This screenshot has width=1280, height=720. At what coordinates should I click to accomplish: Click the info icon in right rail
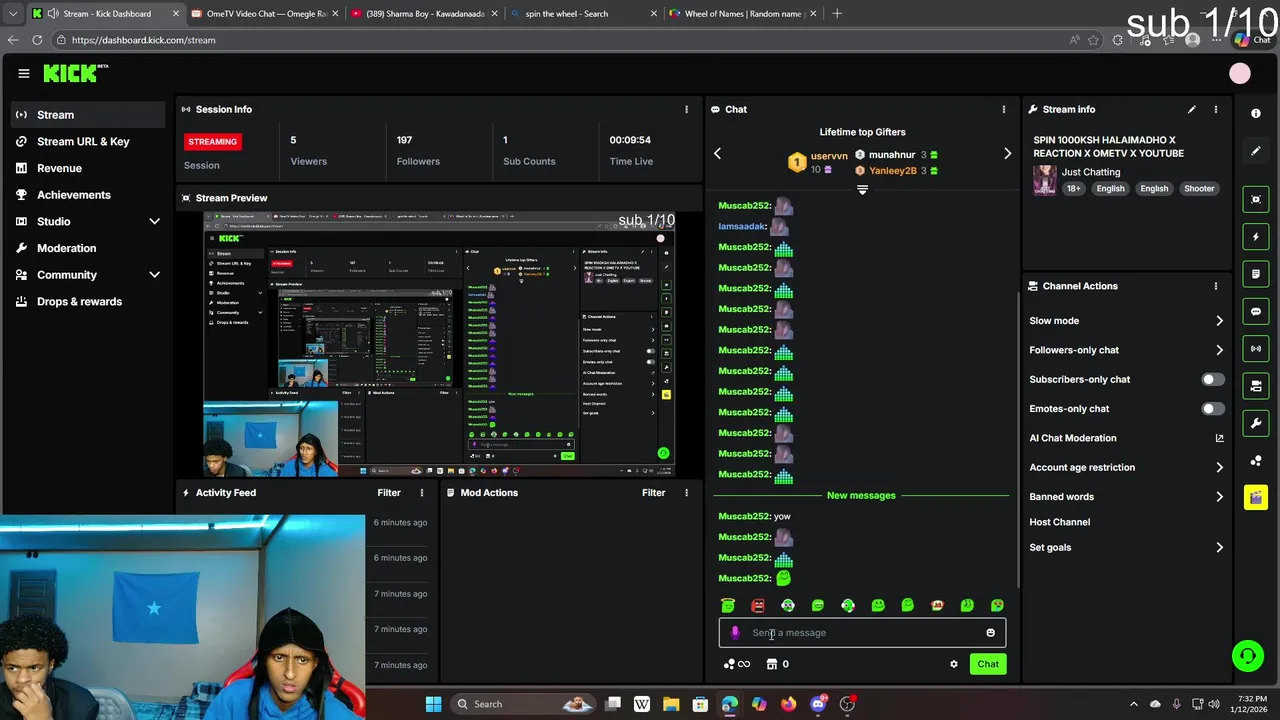pyautogui.click(x=1256, y=114)
